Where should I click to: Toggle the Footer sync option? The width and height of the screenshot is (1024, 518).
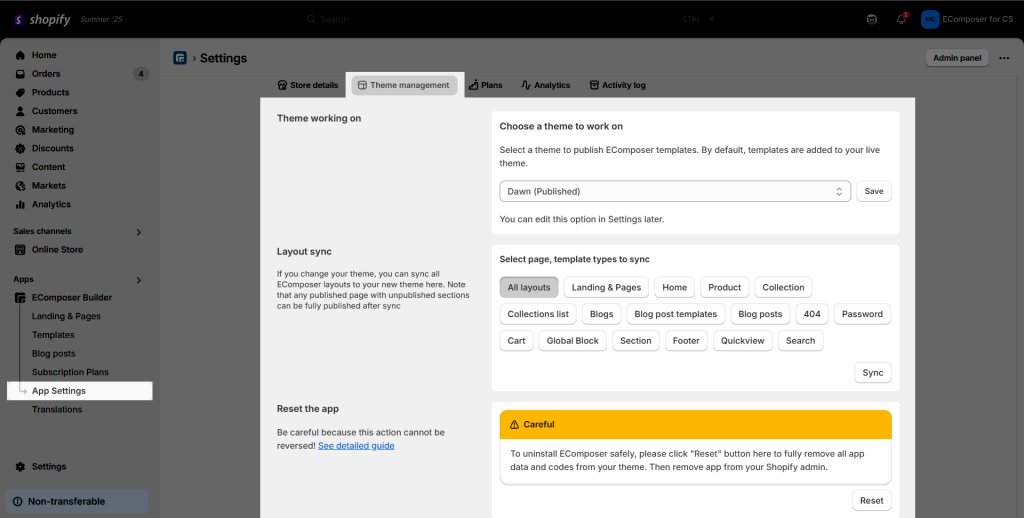[686, 341]
